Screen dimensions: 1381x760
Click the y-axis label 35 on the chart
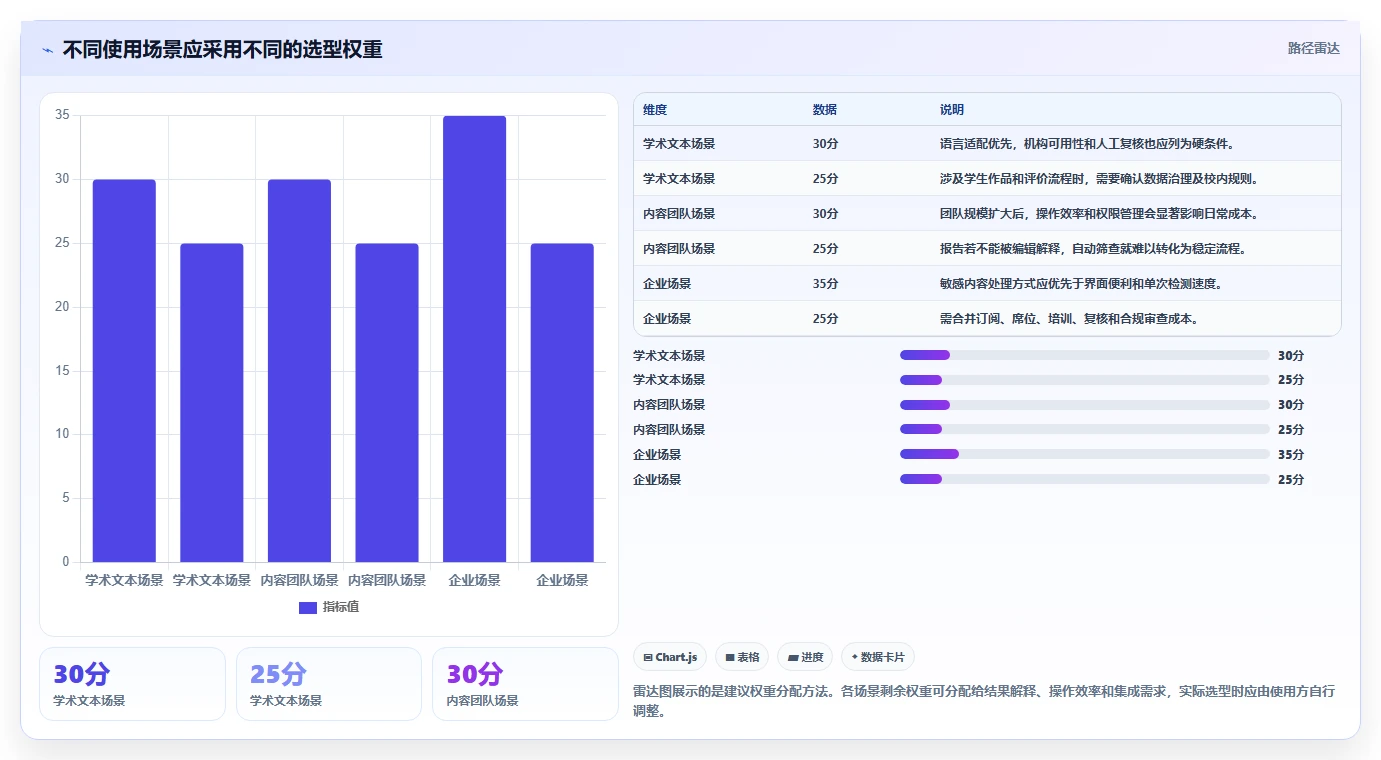[62, 115]
